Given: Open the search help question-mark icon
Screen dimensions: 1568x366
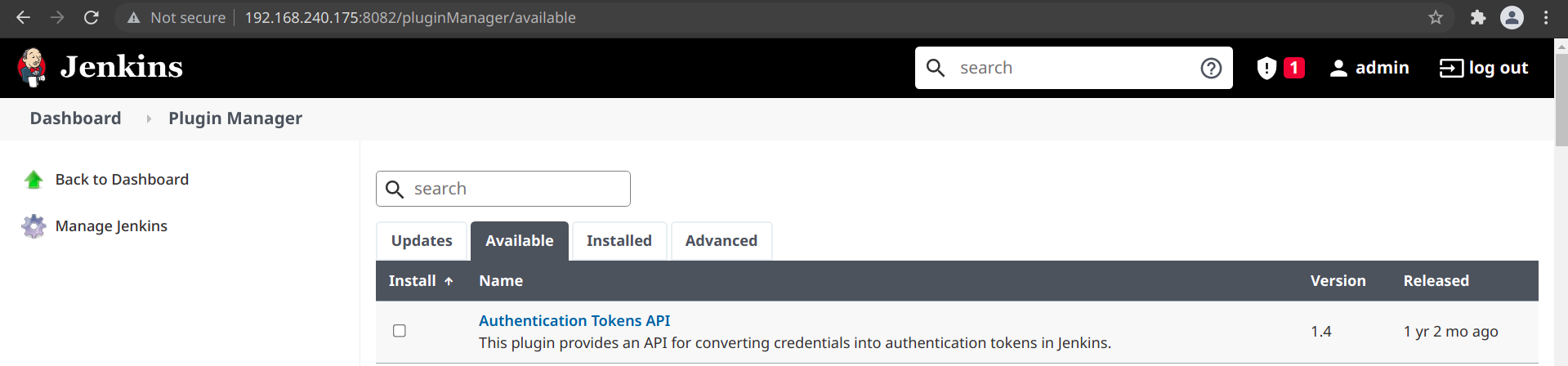Looking at the screenshot, I should pos(1211,68).
